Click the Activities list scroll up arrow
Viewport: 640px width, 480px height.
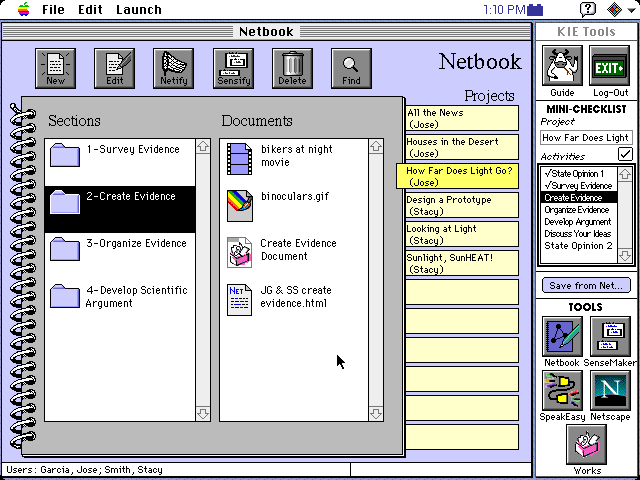click(625, 174)
